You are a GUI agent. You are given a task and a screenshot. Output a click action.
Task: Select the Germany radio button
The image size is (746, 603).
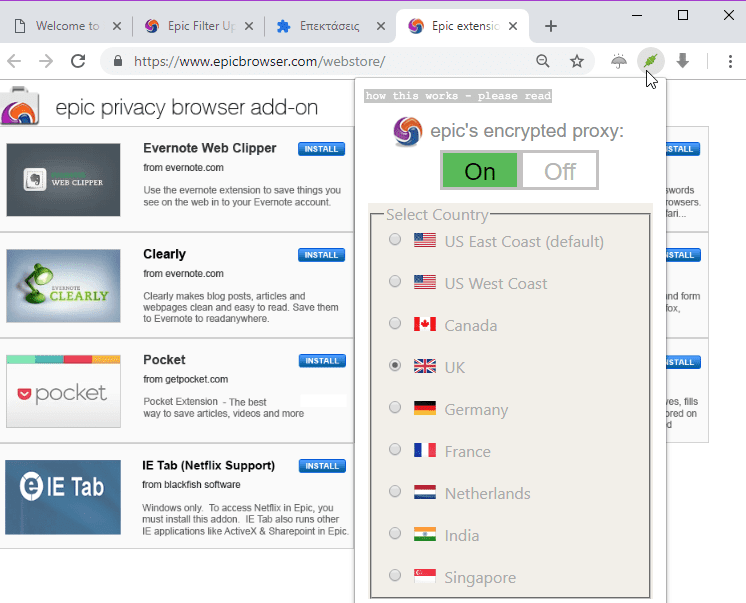[x=395, y=407]
